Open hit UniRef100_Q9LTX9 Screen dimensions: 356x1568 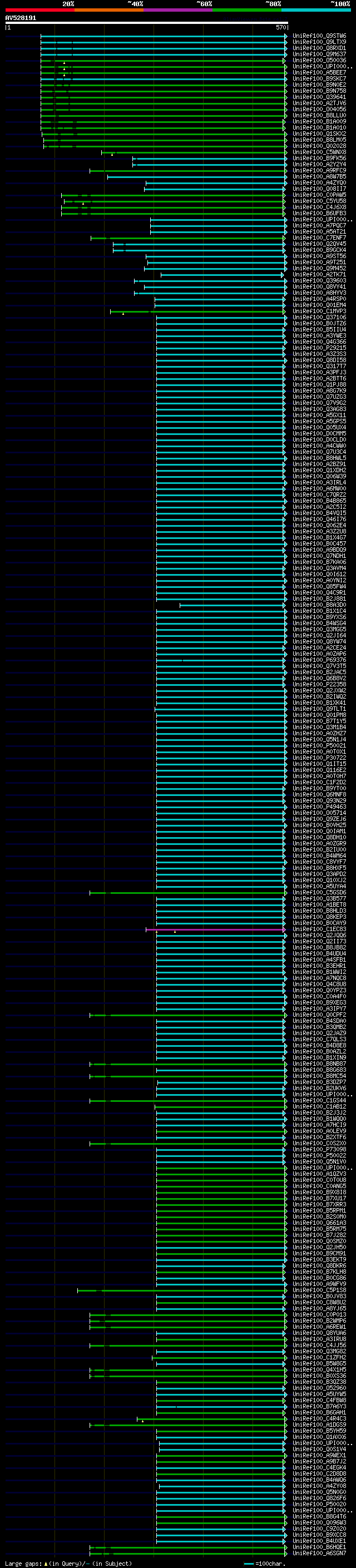click(x=319, y=42)
